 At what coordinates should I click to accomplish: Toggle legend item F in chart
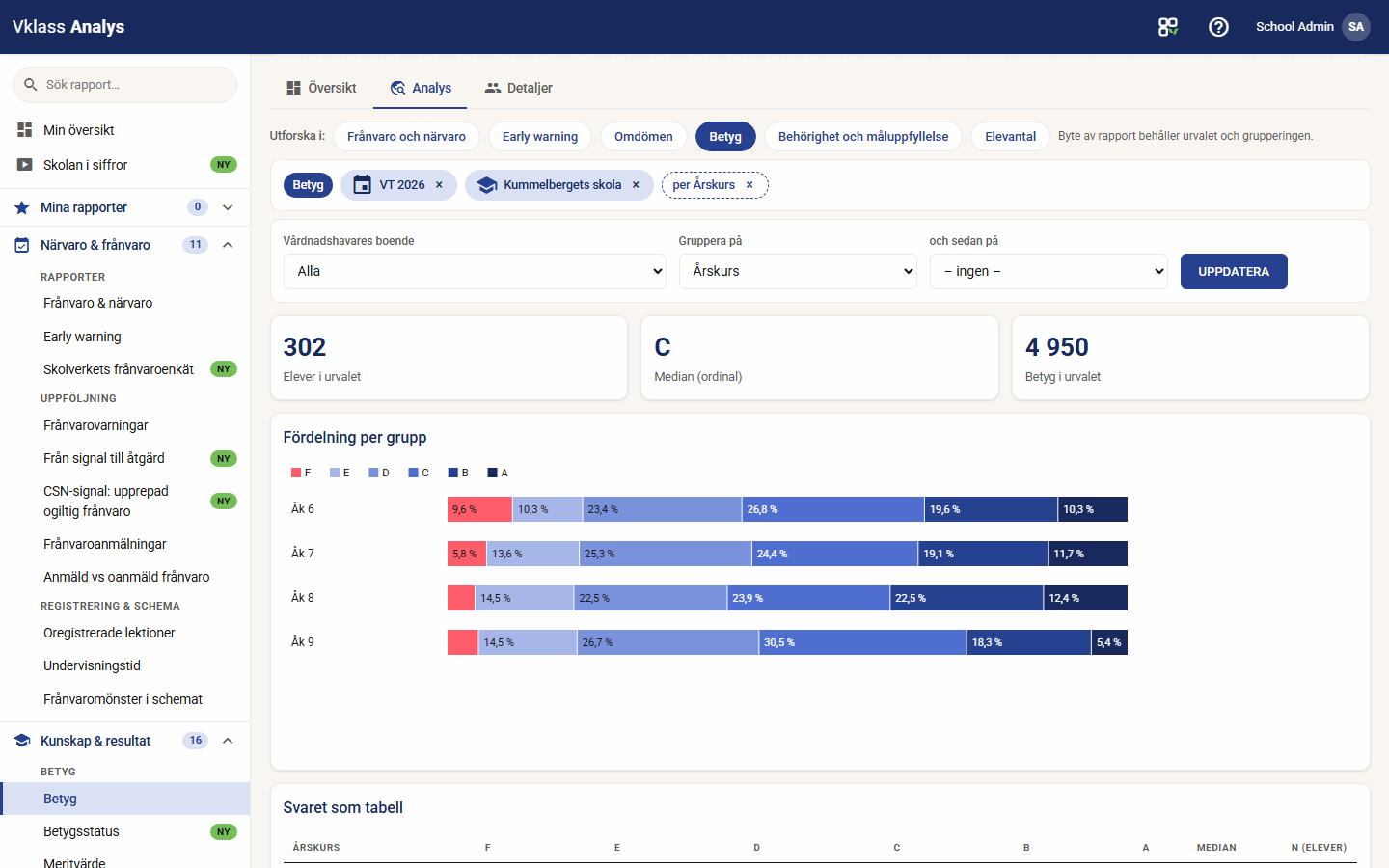[301, 473]
